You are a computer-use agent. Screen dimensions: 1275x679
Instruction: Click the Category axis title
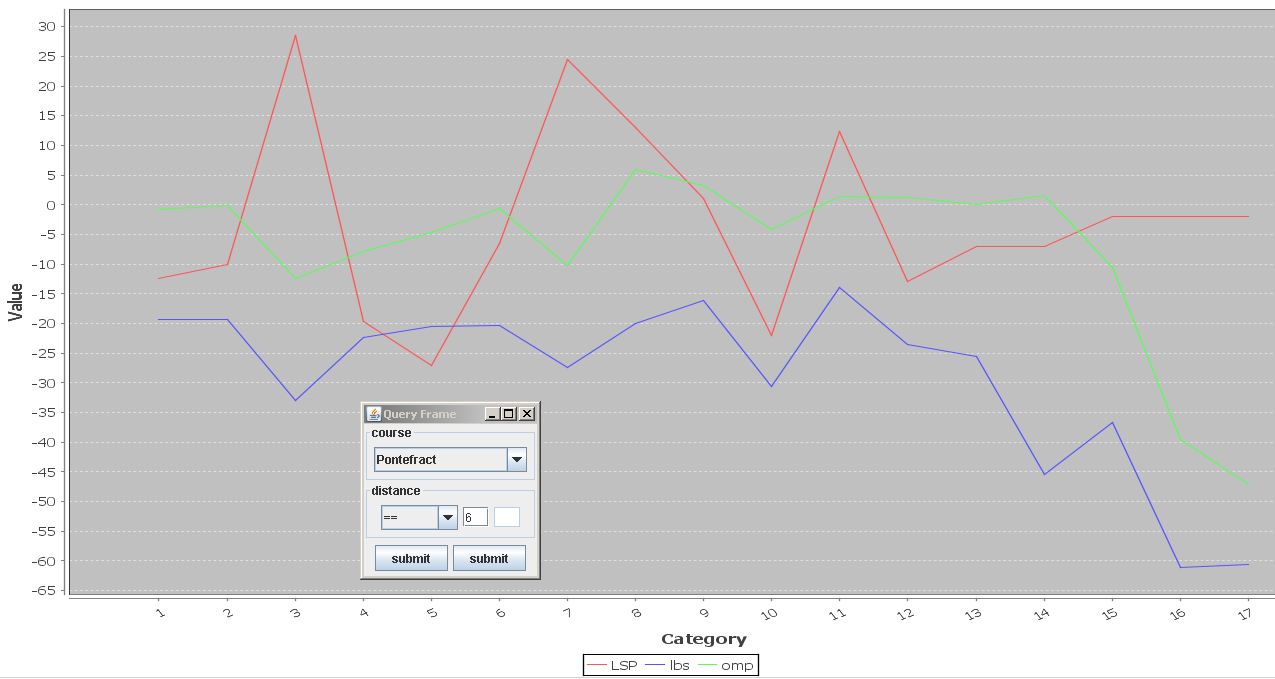click(x=704, y=639)
